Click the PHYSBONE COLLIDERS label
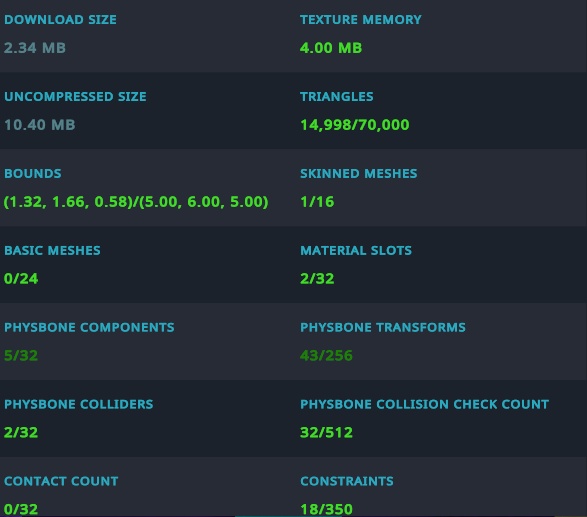Viewport: 587px width, 517px height. (x=79, y=404)
